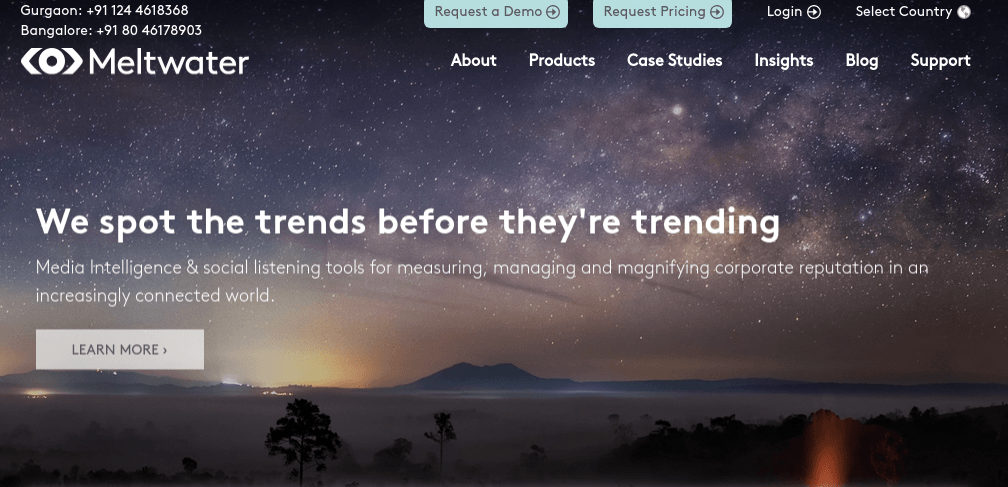Open the Select Country chooser
1008x487 pixels.
tap(913, 12)
